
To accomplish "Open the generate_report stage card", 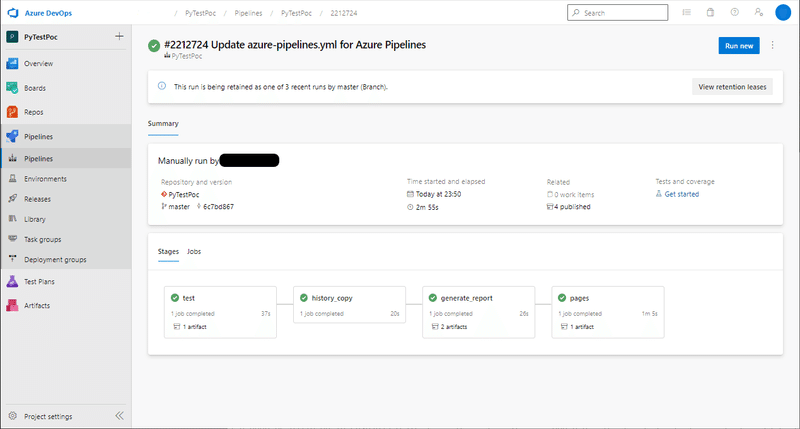I will point(479,312).
